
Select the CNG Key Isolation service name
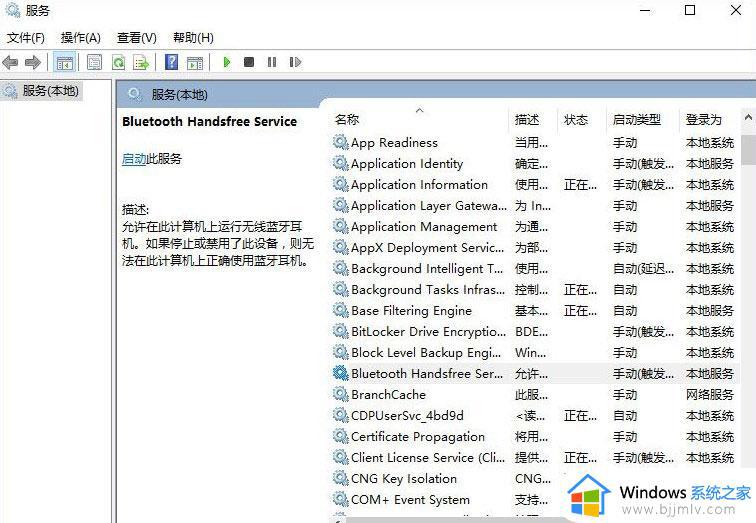(x=404, y=479)
